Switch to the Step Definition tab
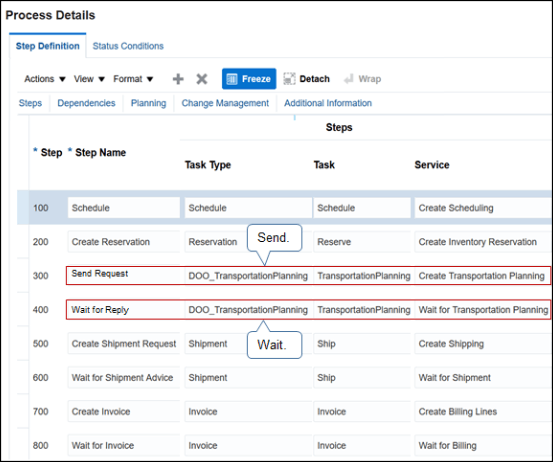Image resolution: width=553 pixels, height=462 pixels. tap(48, 46)
